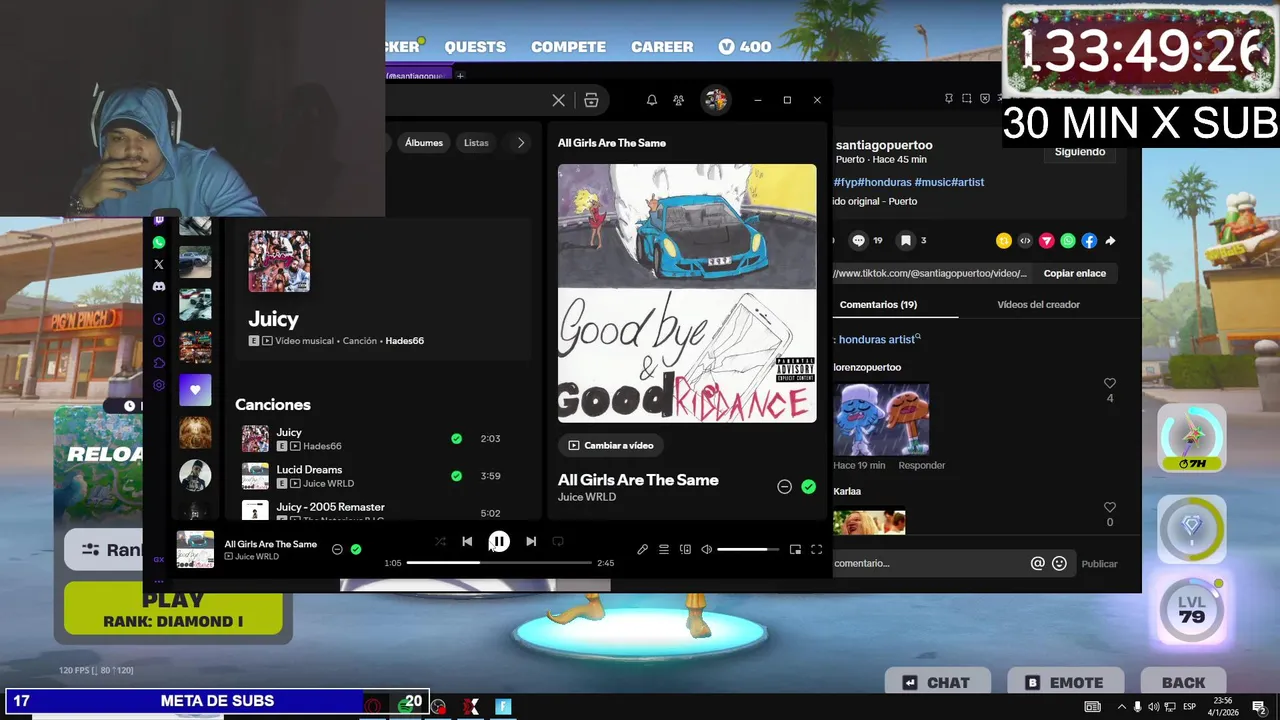This screenshot has height=720, width=1280.
Task: Open player icon in browser sidebar
Action: [x=159, y=319]
